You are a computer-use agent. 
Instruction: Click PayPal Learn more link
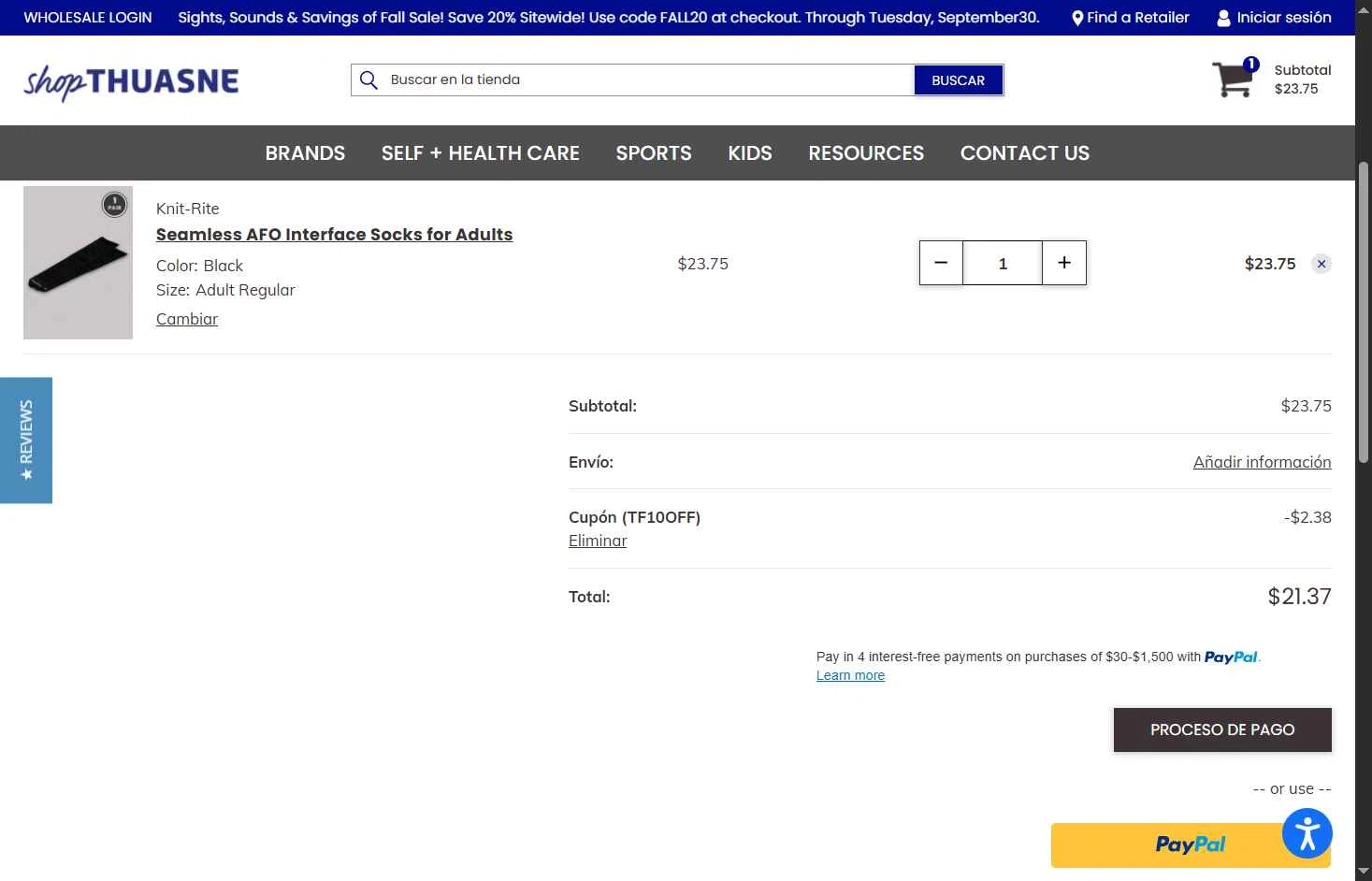(x=850, y=675)
